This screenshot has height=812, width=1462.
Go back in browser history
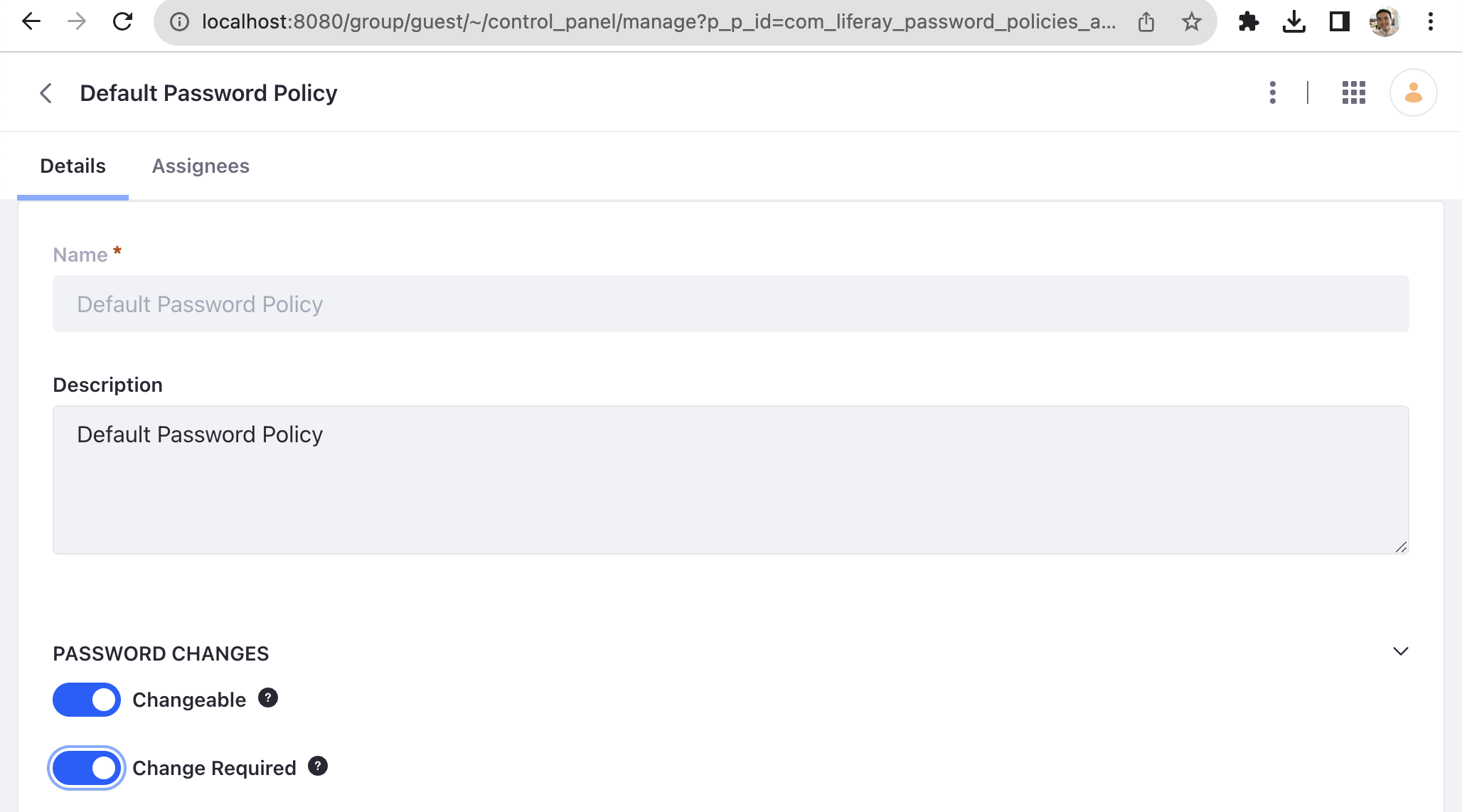(31, 21)
